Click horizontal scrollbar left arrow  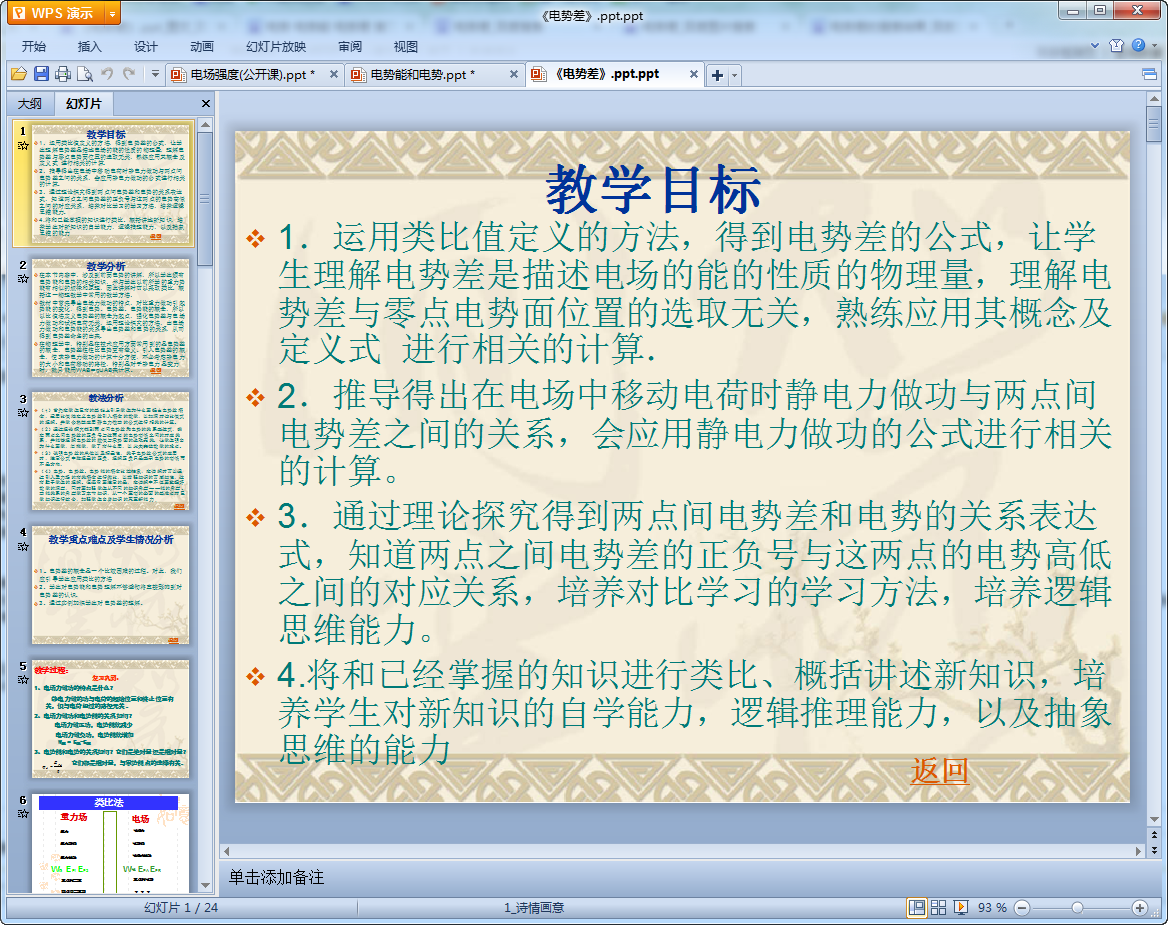(x=226, y=851)
